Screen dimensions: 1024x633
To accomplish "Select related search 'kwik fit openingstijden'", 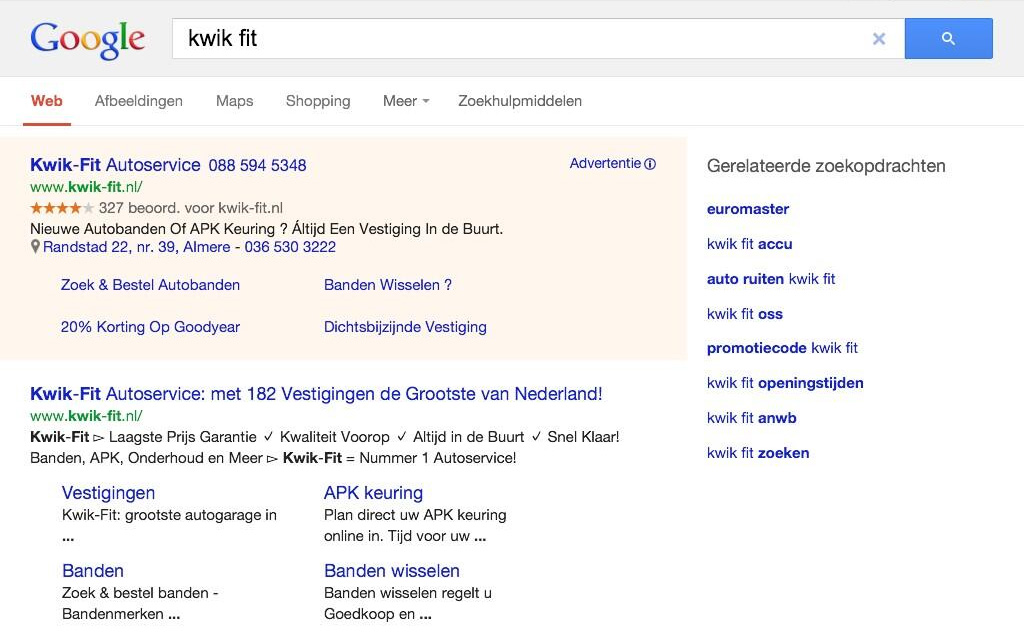I will [x=785, y=383].
